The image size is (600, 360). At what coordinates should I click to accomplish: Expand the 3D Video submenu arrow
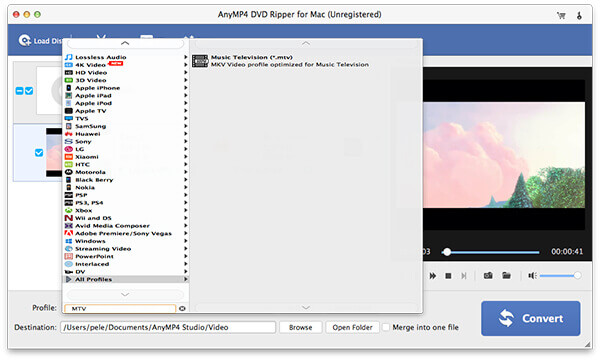(x=186, y=80)
